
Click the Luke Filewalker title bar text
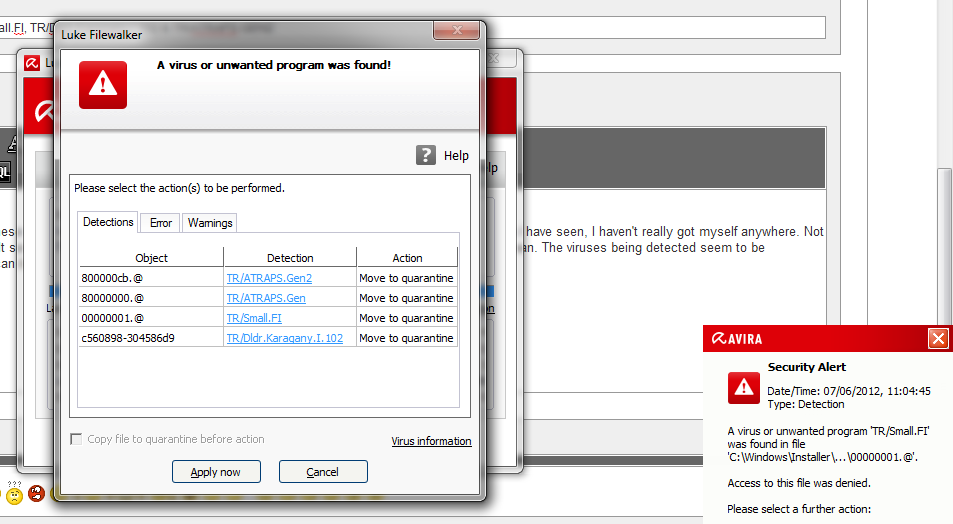click(101, 35)
